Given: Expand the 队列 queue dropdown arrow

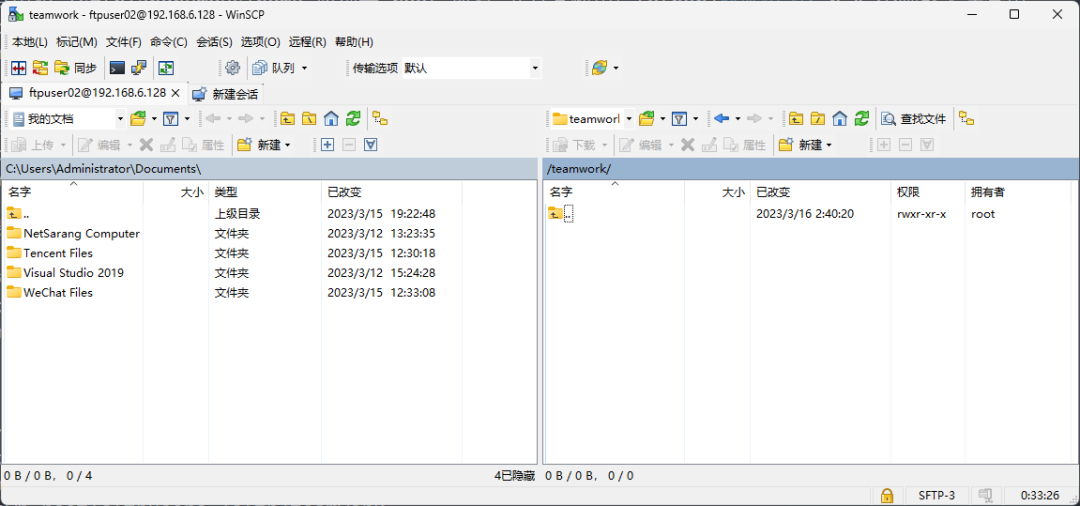Looking at the screenshot, I should coord(304,68).
